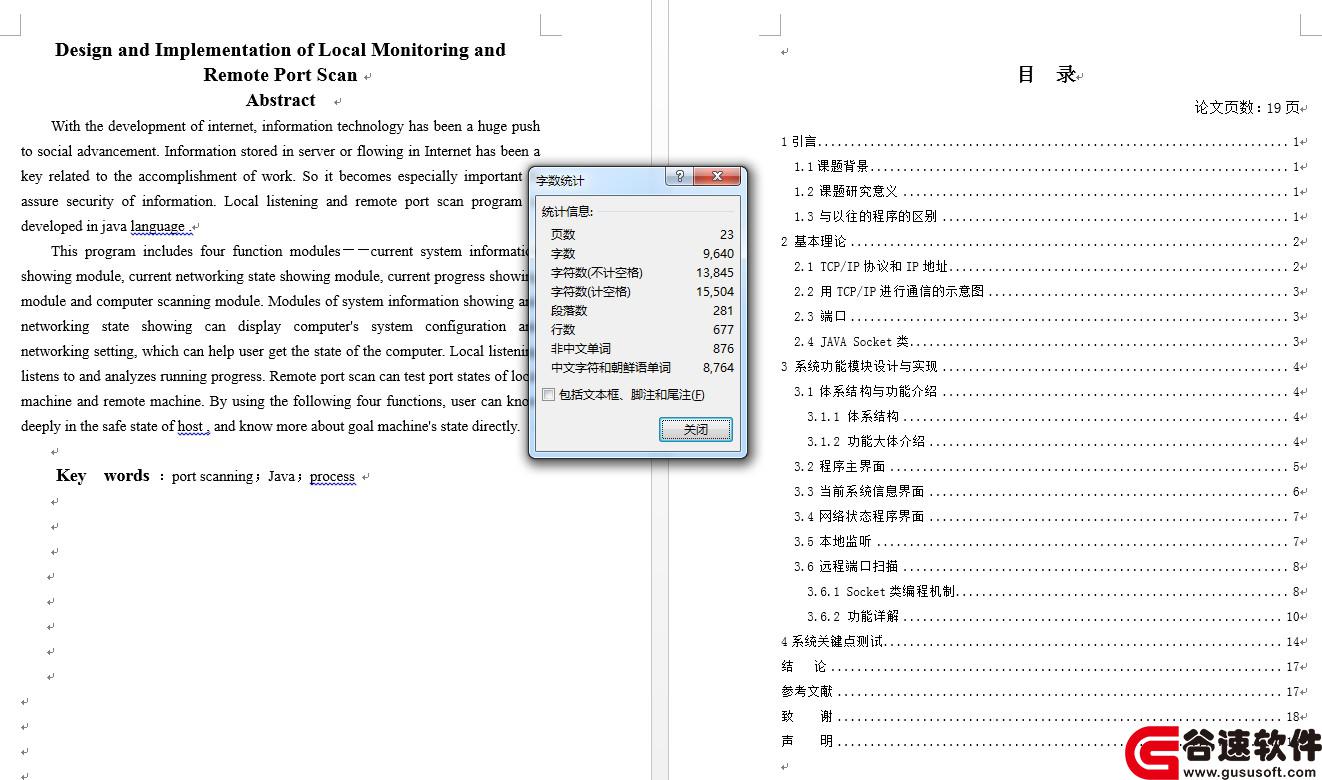Click the contents entry 1.1 课题背景
Screen dimensions: 1322x780
pos(1047,167)
